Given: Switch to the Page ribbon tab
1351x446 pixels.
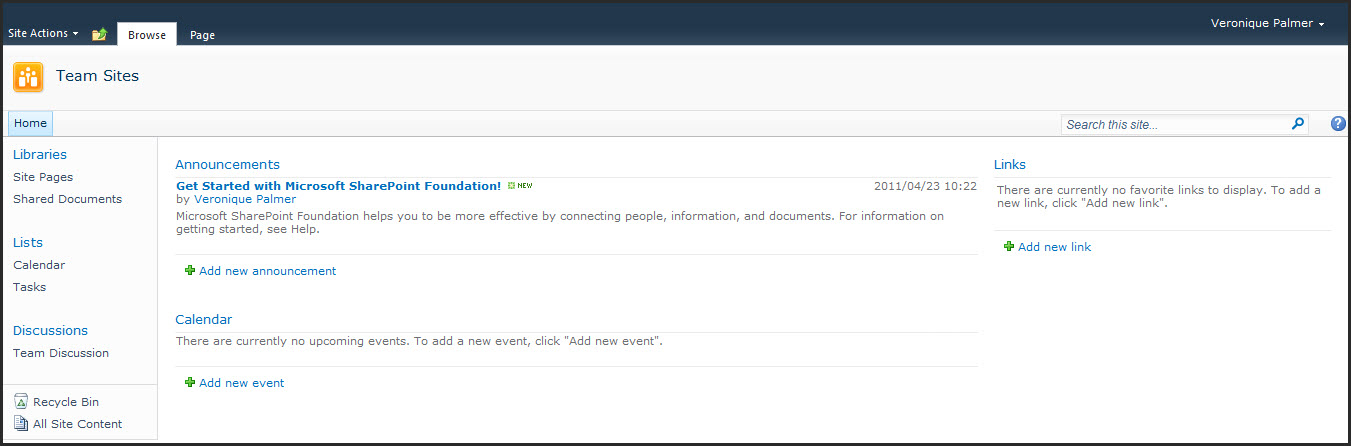Looking at the screenshot, I should click(x=202, y=35).
